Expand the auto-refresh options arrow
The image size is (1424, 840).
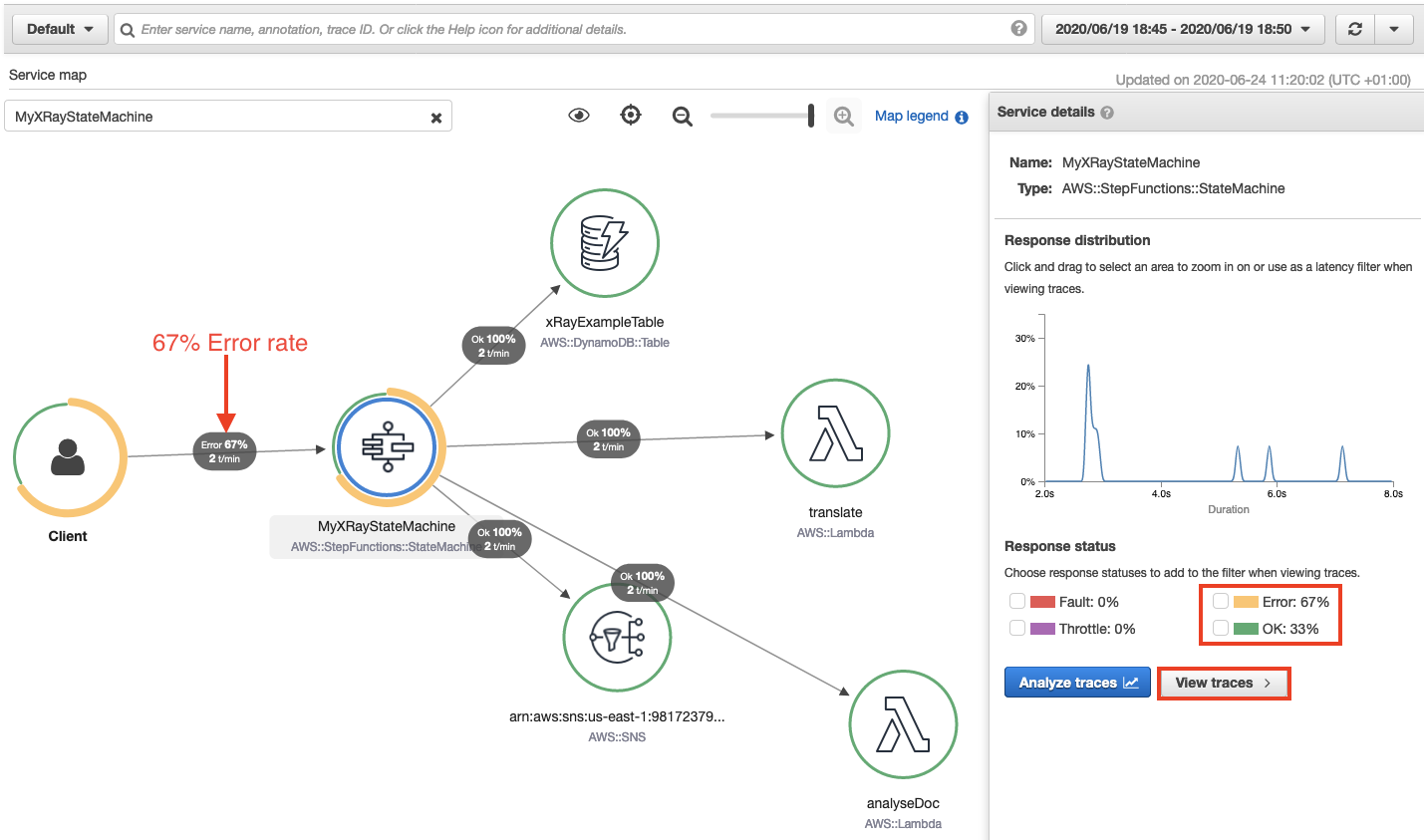click(x=1394, y=29)
